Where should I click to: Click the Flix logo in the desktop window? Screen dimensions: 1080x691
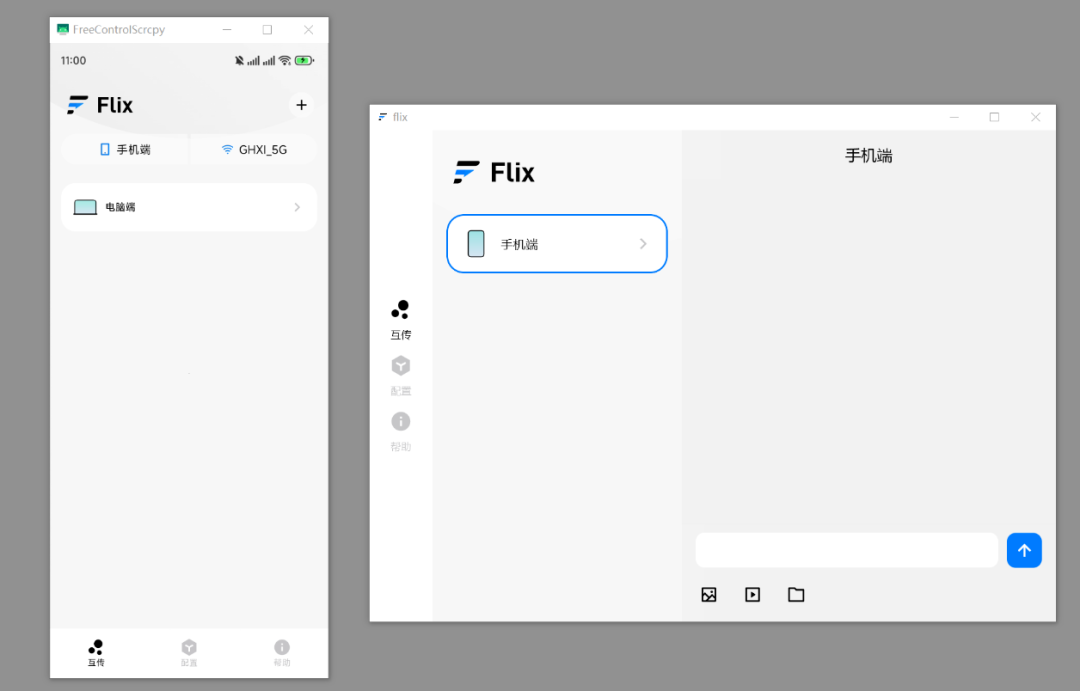tap(494, 172)
